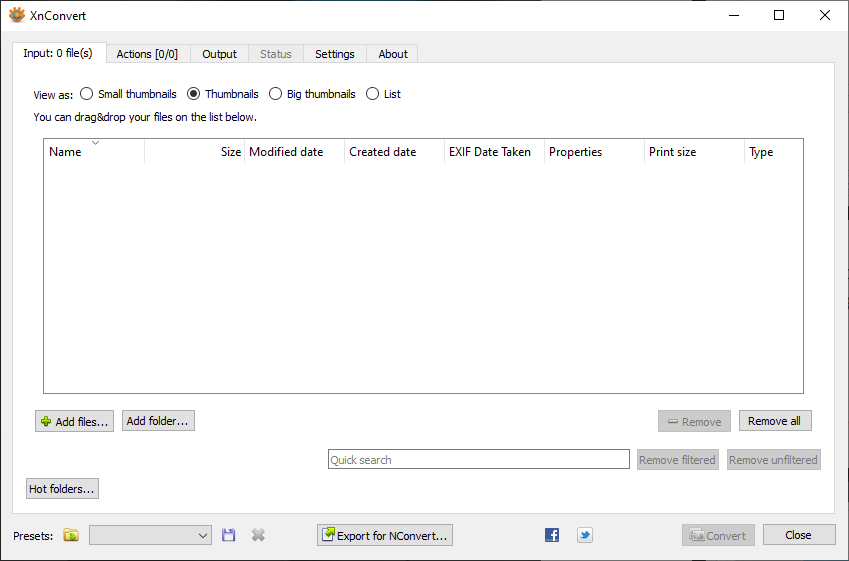
Task: Click the Close button at bottom
Action: [x=799, y=535]
